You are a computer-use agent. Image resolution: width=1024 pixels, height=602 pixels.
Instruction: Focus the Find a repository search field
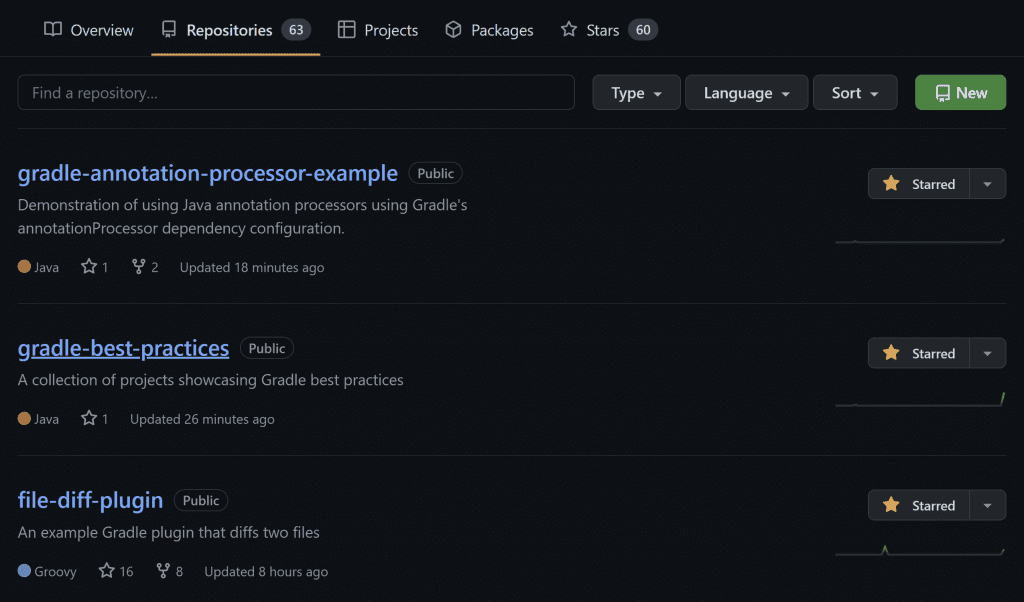[296, 93]
